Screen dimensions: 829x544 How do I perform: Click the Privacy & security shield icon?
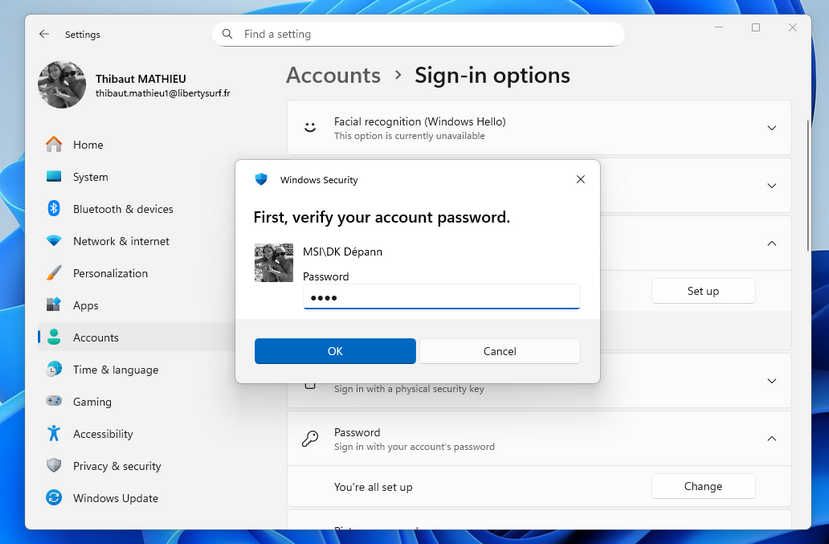[53, 465]
